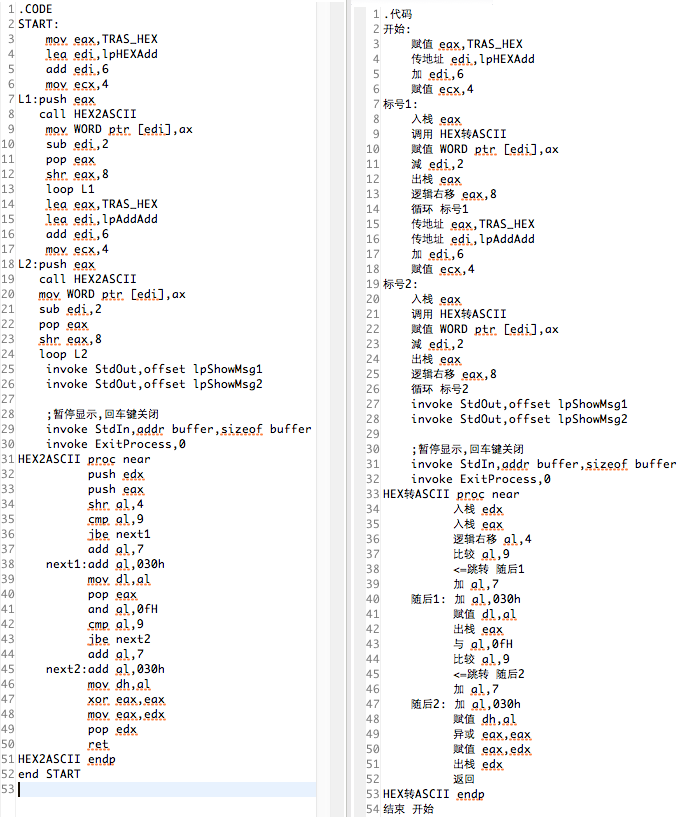This screenshot has height=817, width=684.
Task: Click the 'HEX2ASCII proc near' declaration
Action: [x=84, y=459]
